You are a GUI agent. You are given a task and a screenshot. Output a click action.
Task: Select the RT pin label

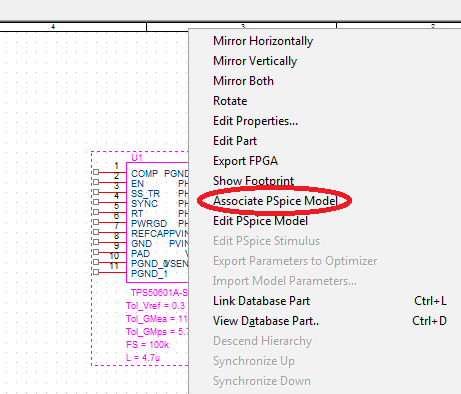(x=137, y=214)
